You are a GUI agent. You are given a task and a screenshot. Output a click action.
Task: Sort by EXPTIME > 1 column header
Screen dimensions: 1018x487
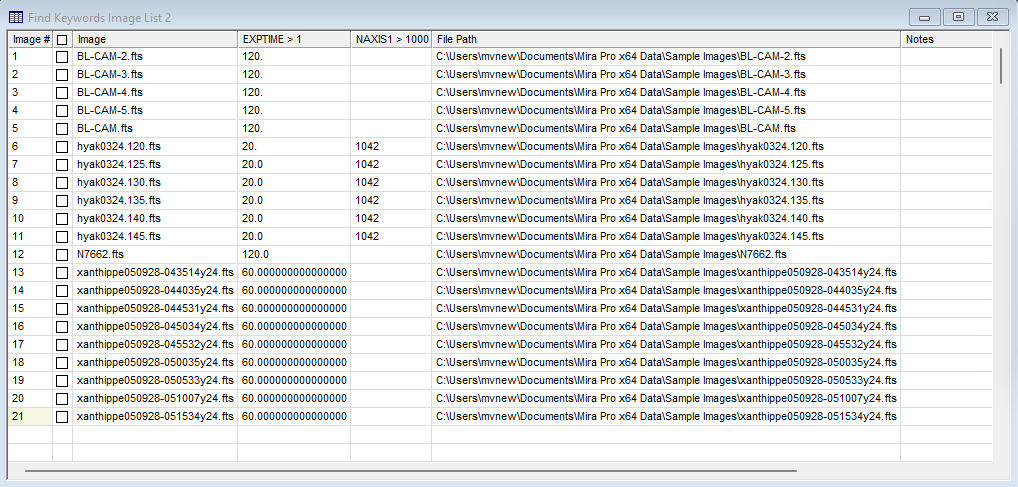click(x=294, y=39)
